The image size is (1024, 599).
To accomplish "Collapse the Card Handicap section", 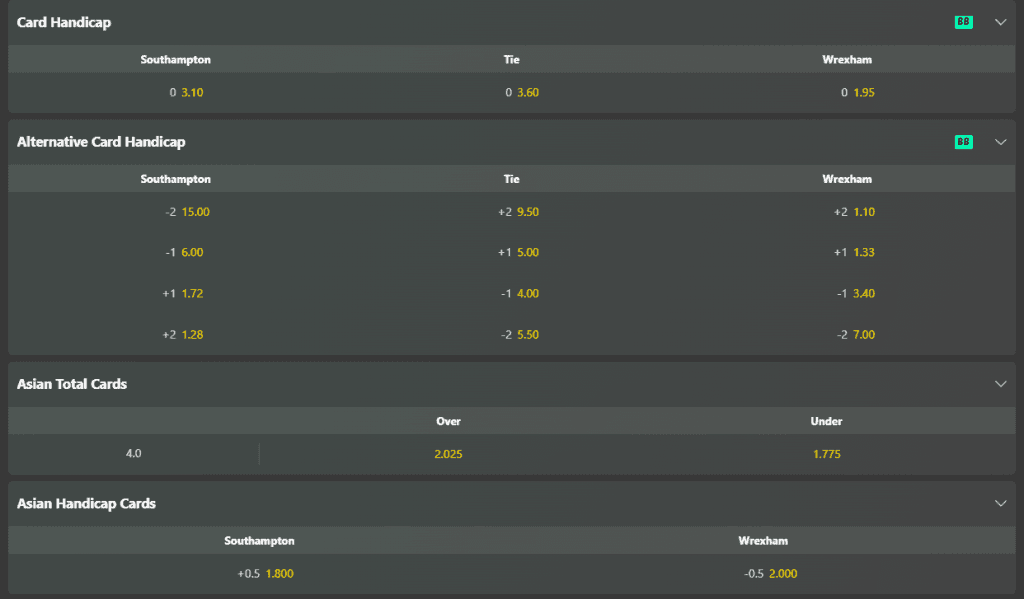I will [1000, 22].
